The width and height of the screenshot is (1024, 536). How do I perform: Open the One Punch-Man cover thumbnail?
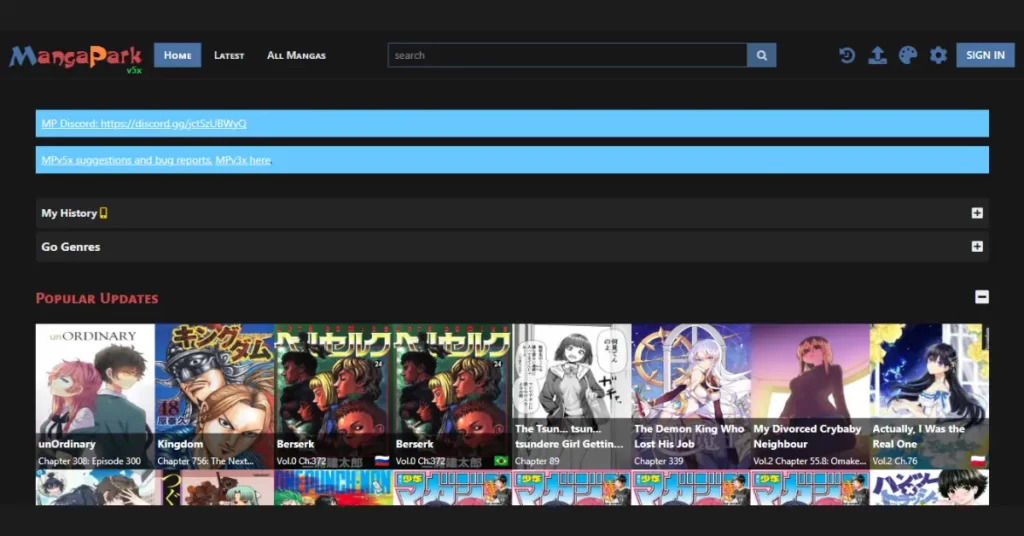(x=333, y=487)
